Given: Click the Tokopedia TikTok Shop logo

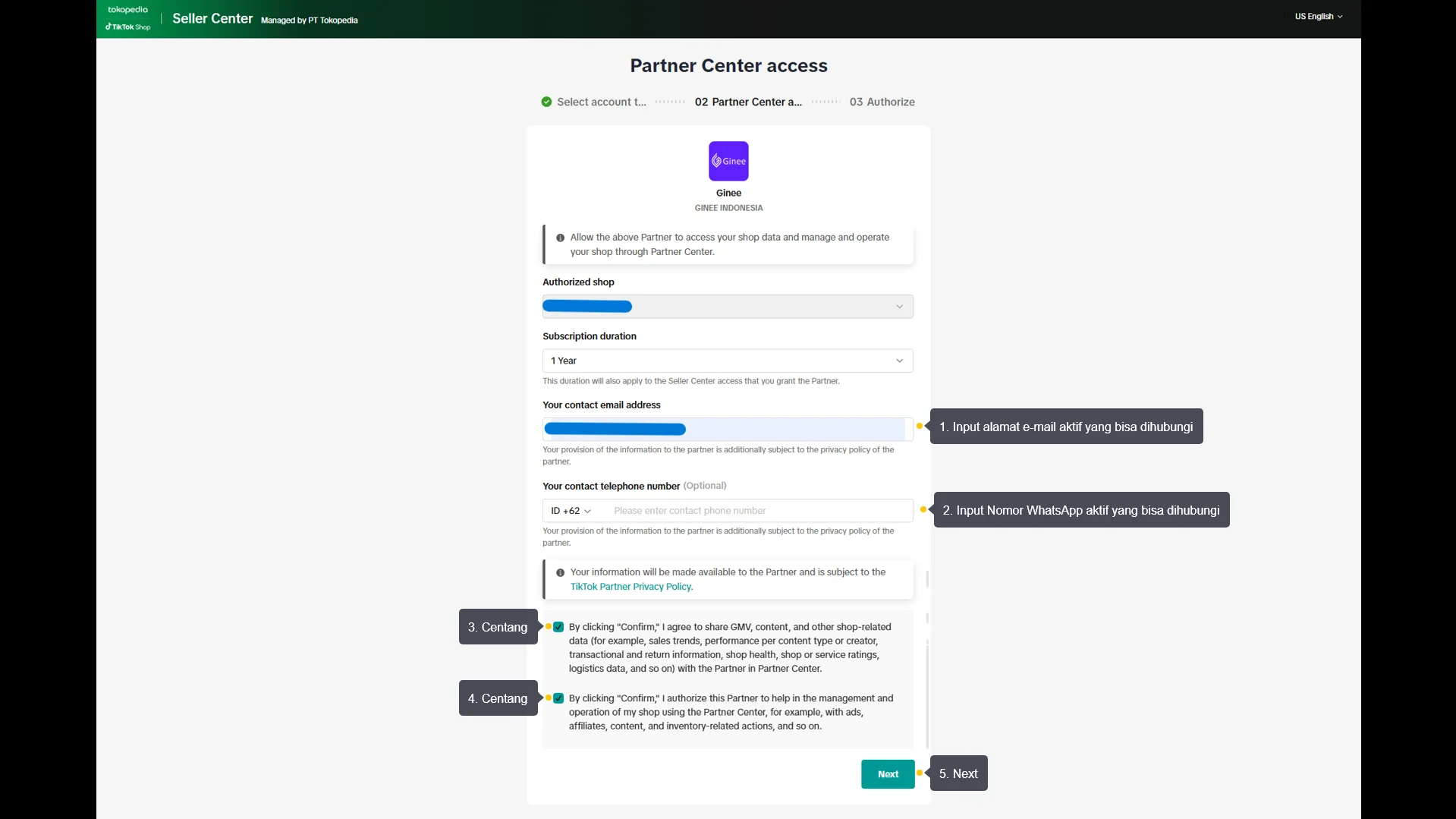Looking at the screenshot, I should click(128, 18).
